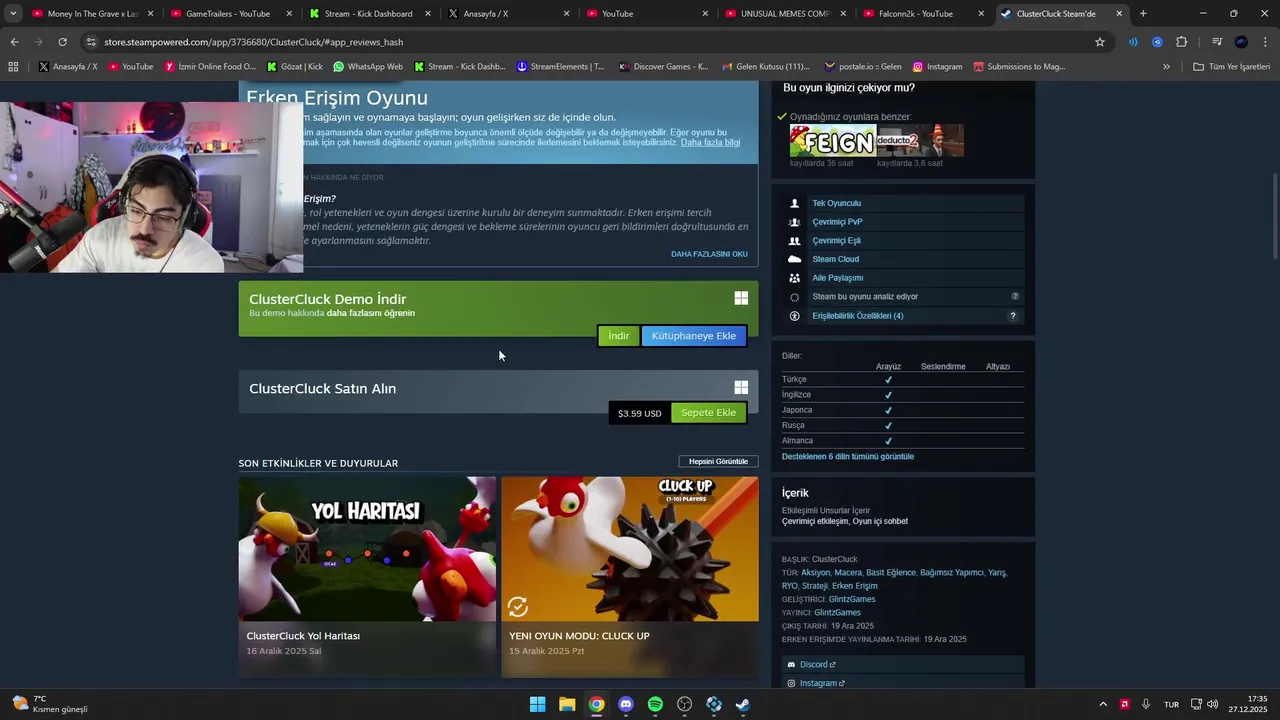Click the question mark on Steam analiz row

[x=1015, y=297]
